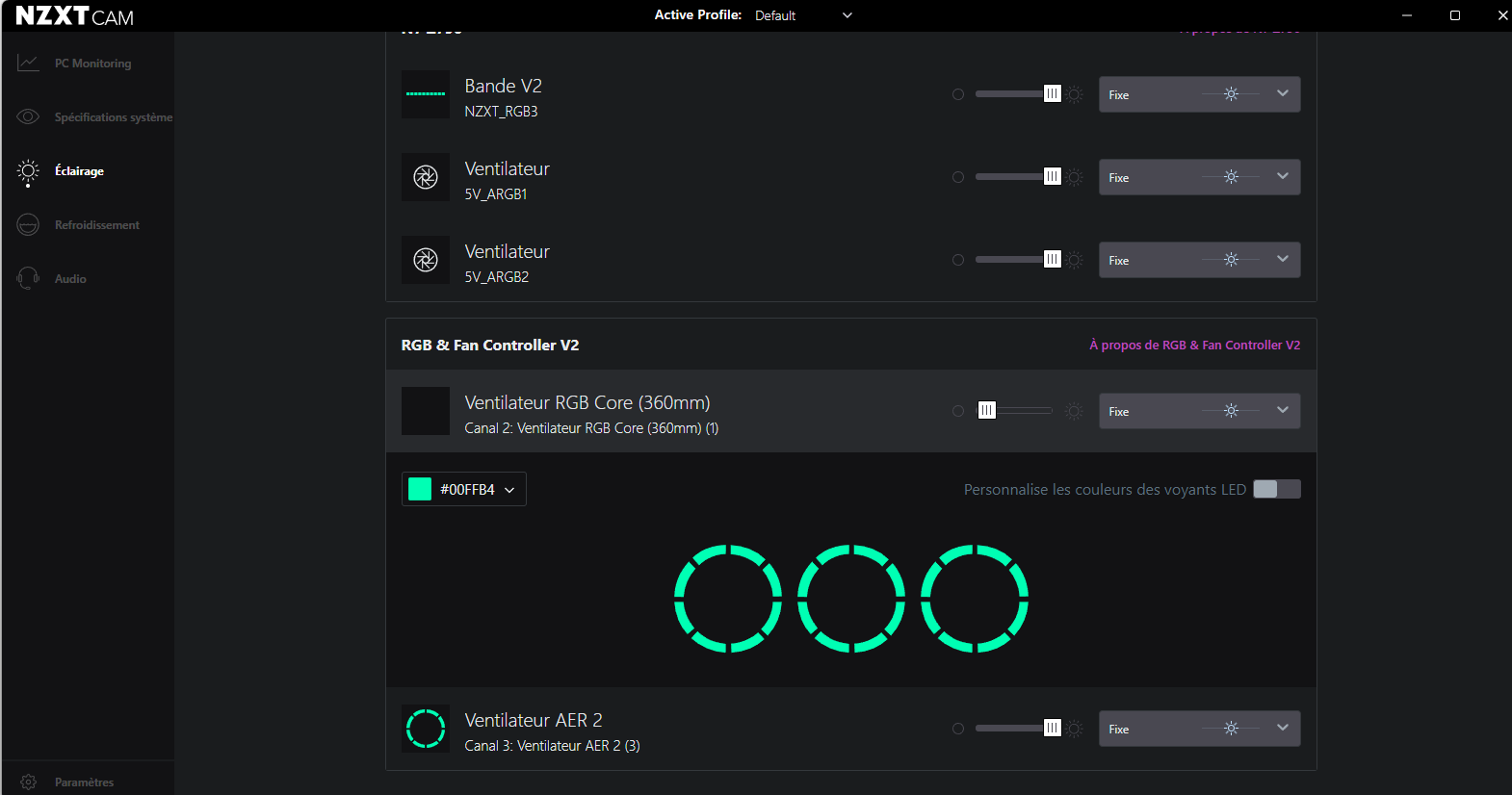Click the Ventilateur AER 2 ring icon

pyautogui.click(x=426, y=729)
